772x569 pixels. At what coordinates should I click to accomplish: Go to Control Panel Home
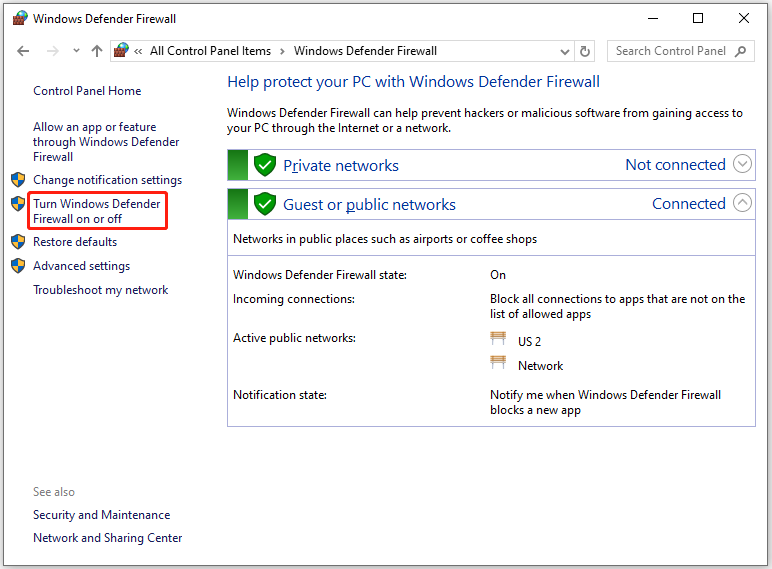[87, 91]
